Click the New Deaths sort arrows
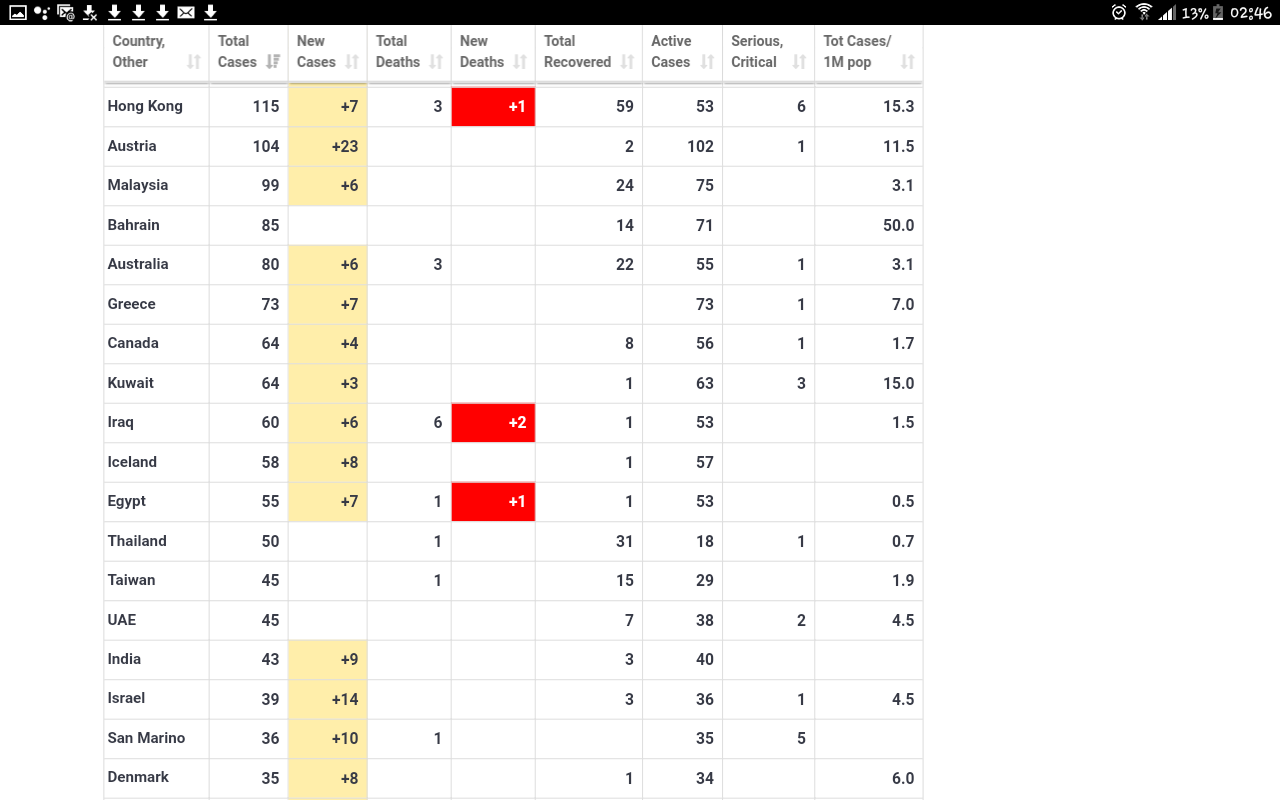Screen dimensions: 1280x800 click(520, 62)
